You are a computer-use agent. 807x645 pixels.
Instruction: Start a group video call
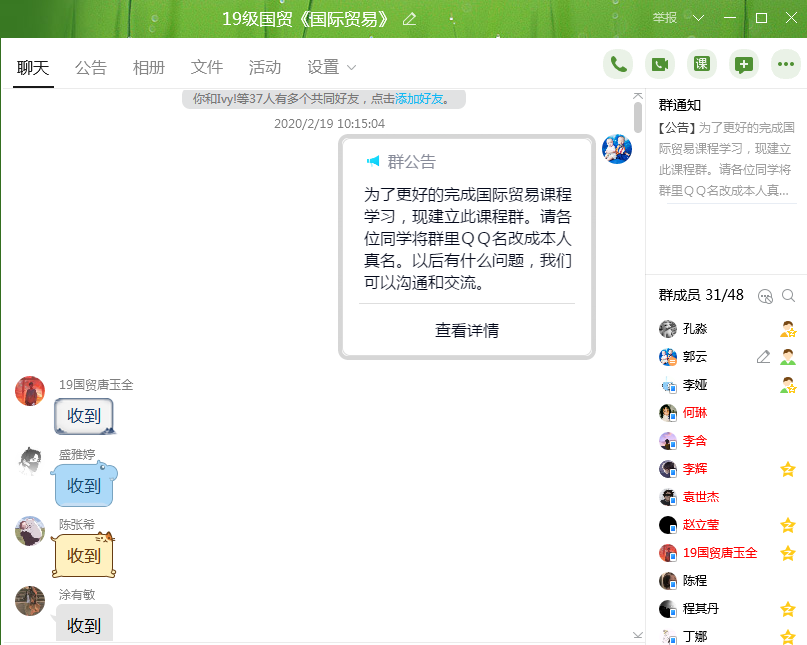click(659, 64)
